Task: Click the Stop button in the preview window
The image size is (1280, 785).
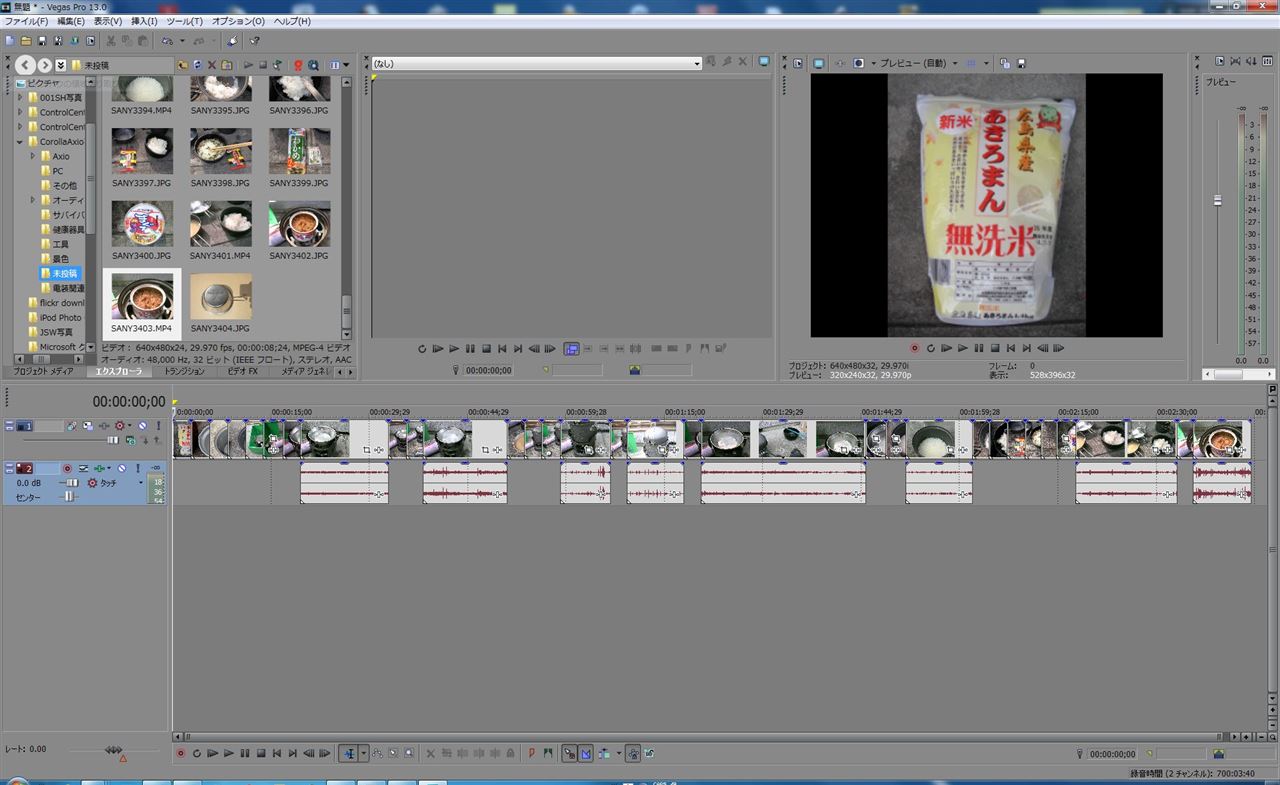Action: tap(994, 348)
